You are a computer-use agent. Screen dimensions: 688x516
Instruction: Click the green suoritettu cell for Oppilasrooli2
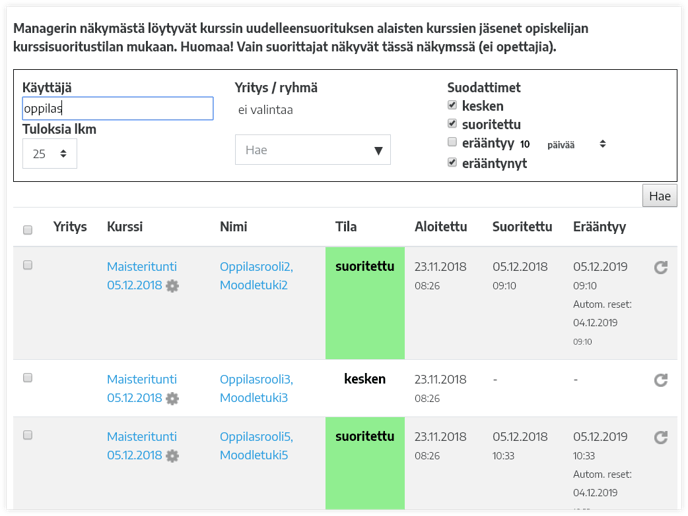(x=365, y=303)
